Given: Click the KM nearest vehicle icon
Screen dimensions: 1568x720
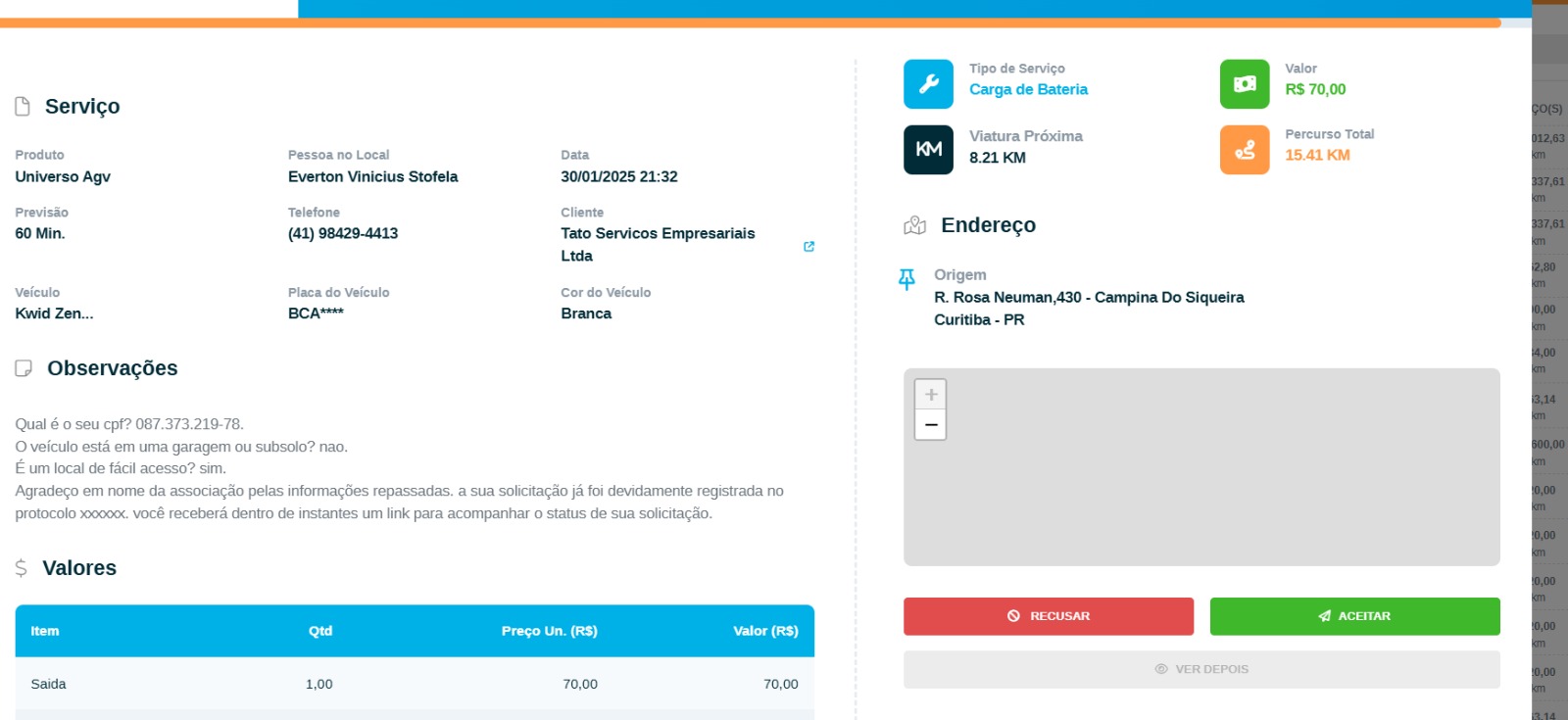Looking at the screenshot, I should click(928, 150).
